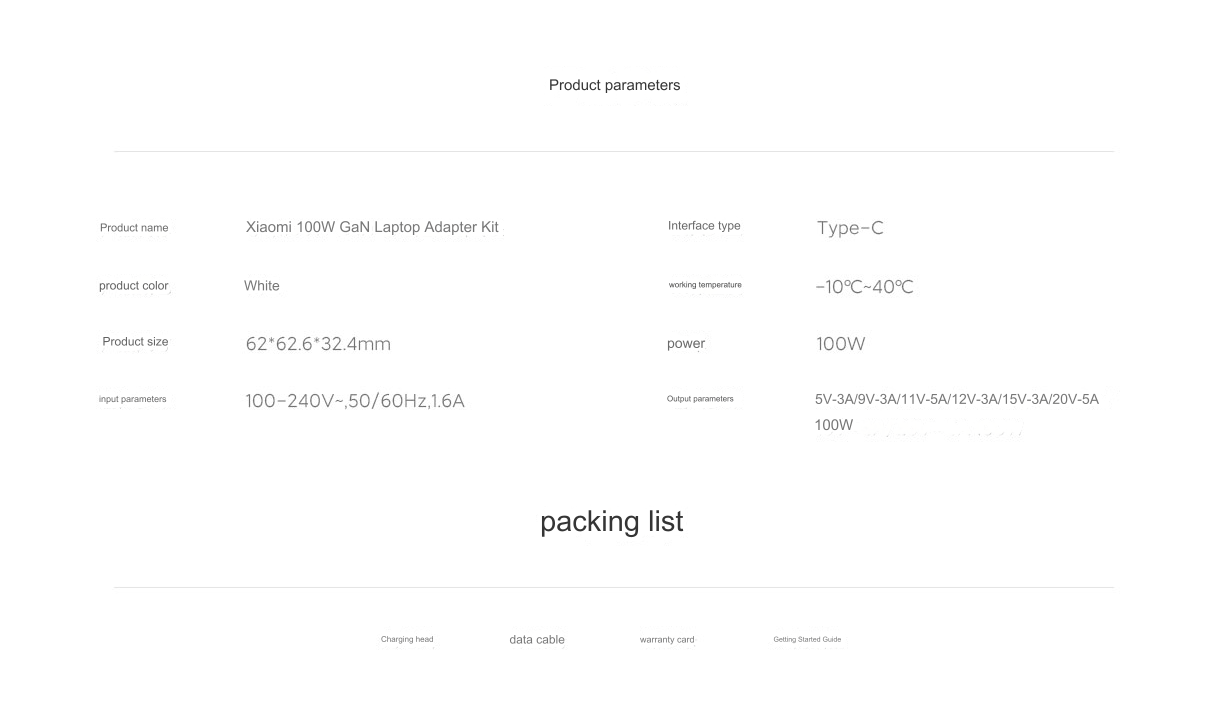
Task: Click the "Interface type" label
Action: (x=704, y=226)
